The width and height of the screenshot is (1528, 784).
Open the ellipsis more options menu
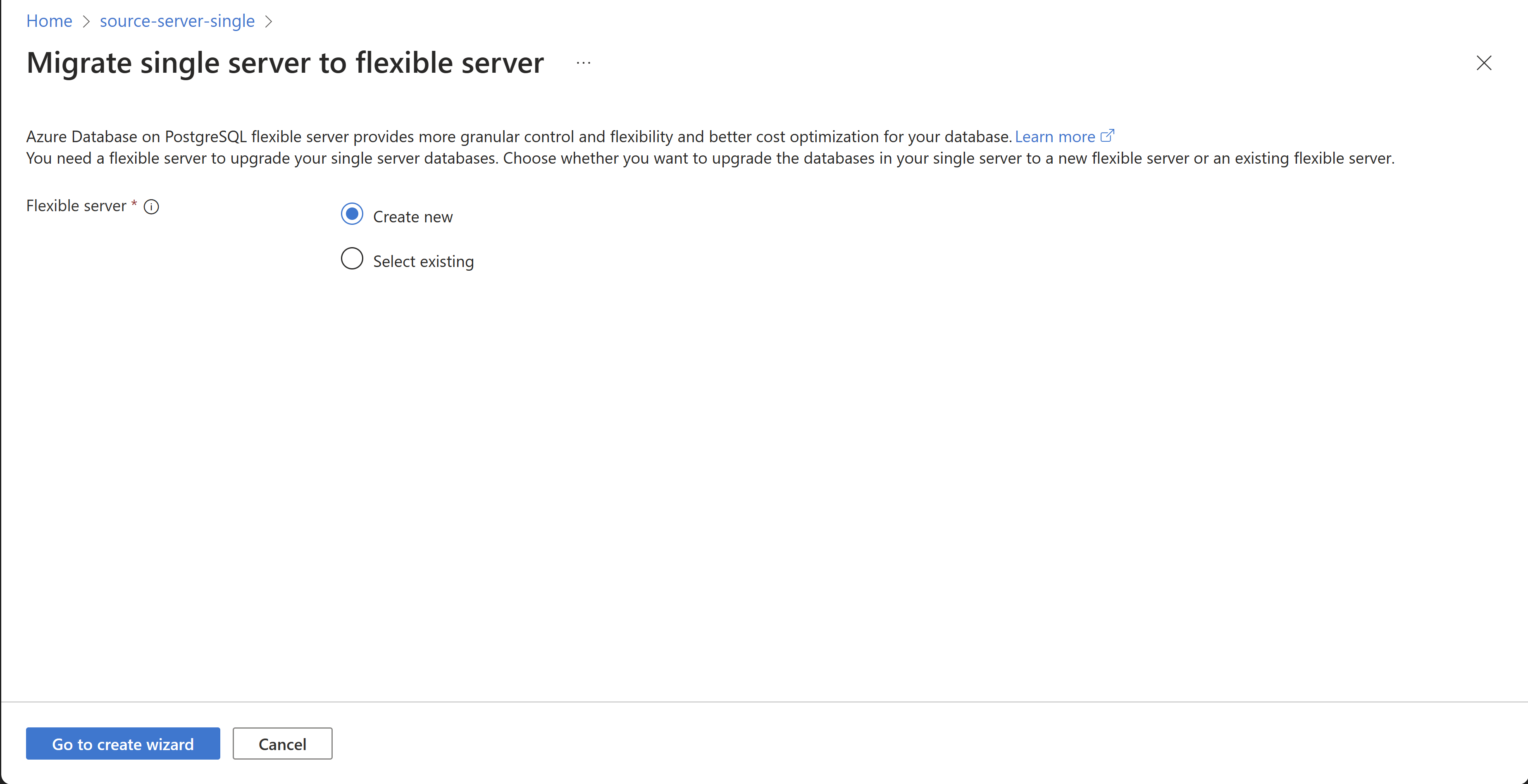583,63
